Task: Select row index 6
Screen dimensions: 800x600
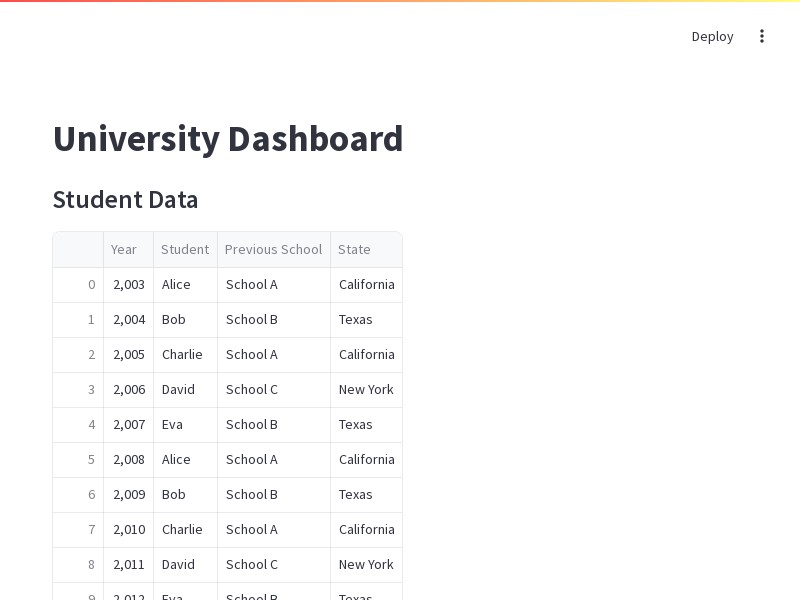Action: [78, 495]
